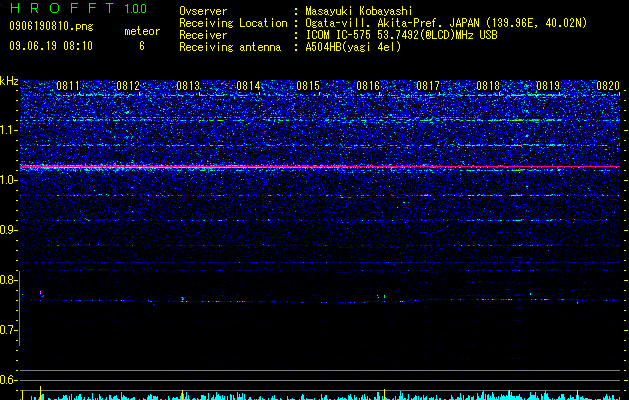Select the 0815 time label
The width and height of the screenshot is (629, 400).
(308, 86)
